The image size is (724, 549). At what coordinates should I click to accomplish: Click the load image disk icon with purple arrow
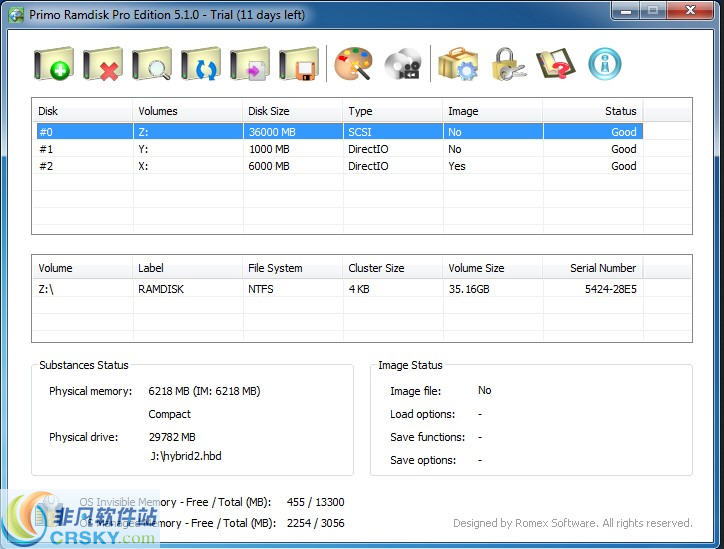(x=250, y=64)
